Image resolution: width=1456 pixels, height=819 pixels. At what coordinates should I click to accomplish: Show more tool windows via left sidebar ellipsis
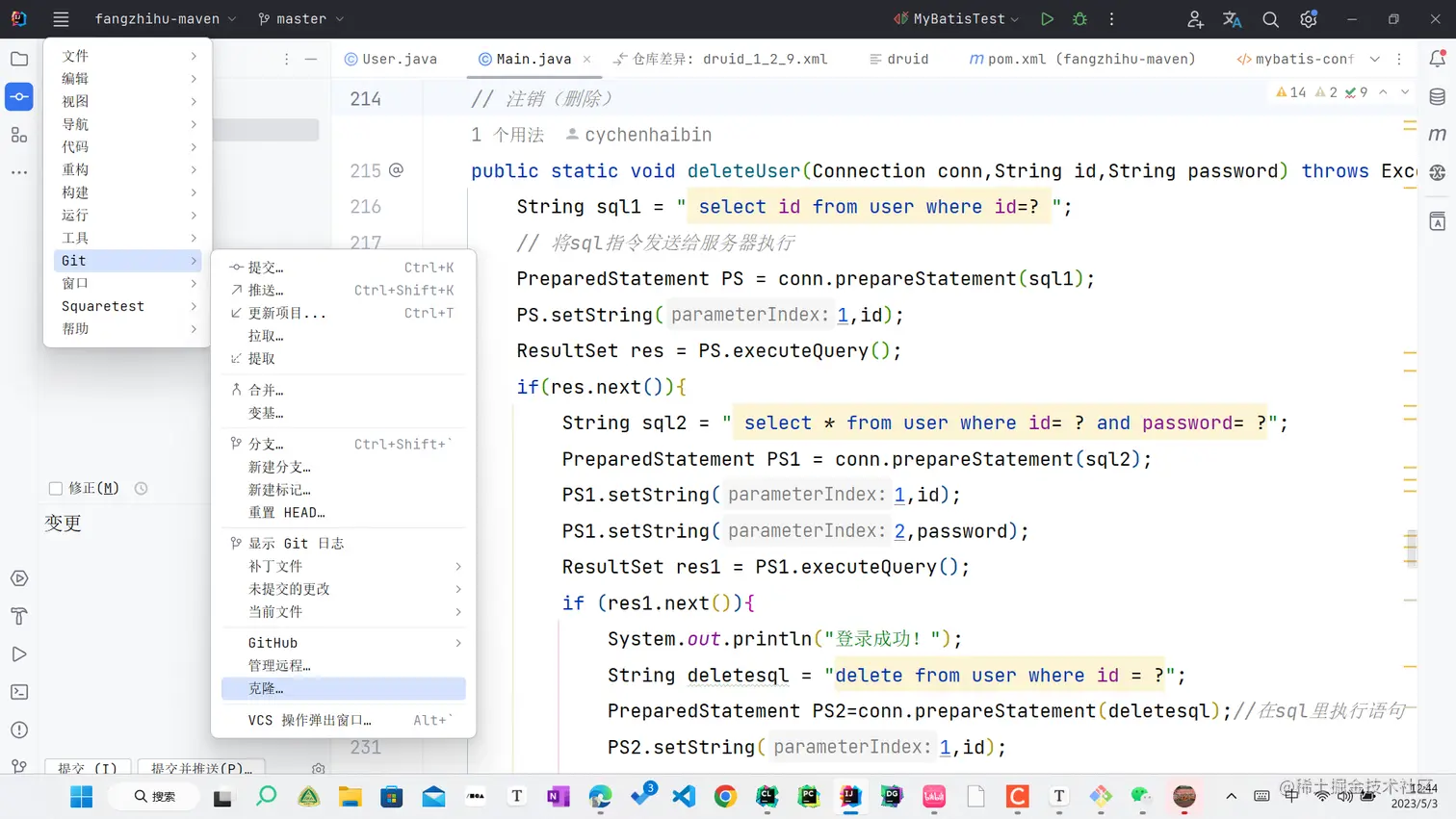[x=19, y=172]
